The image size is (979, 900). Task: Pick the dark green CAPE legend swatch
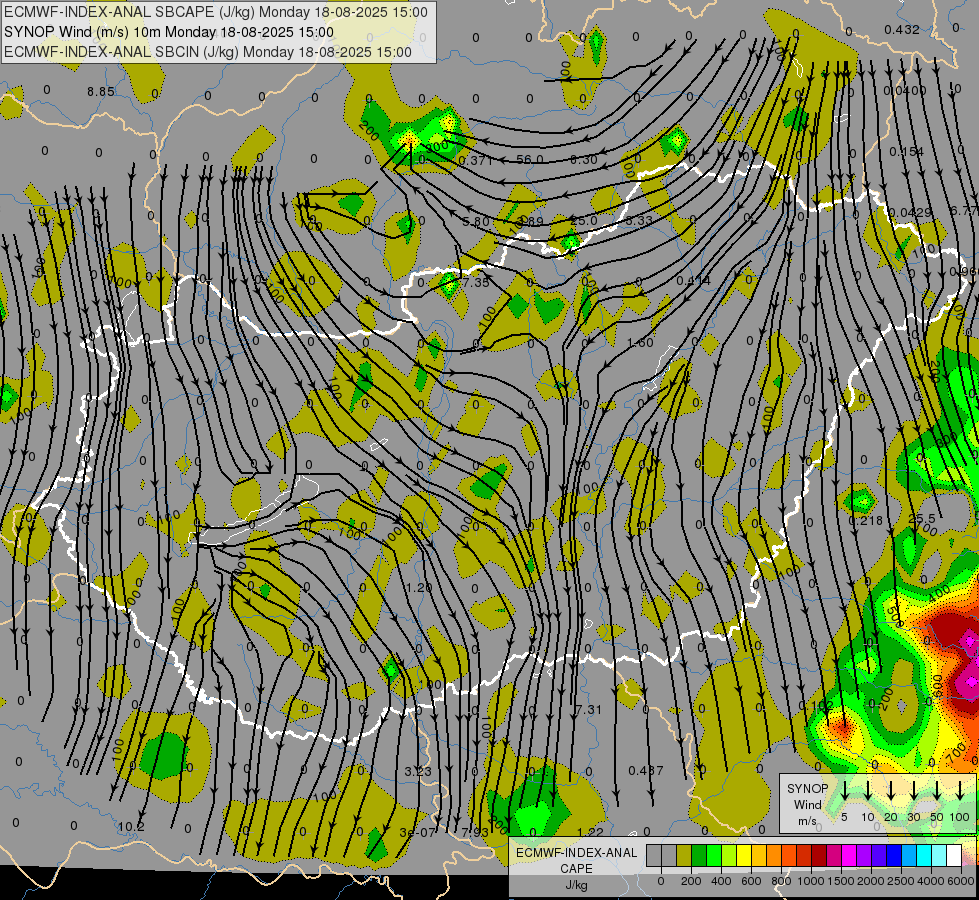click(699, 856)
